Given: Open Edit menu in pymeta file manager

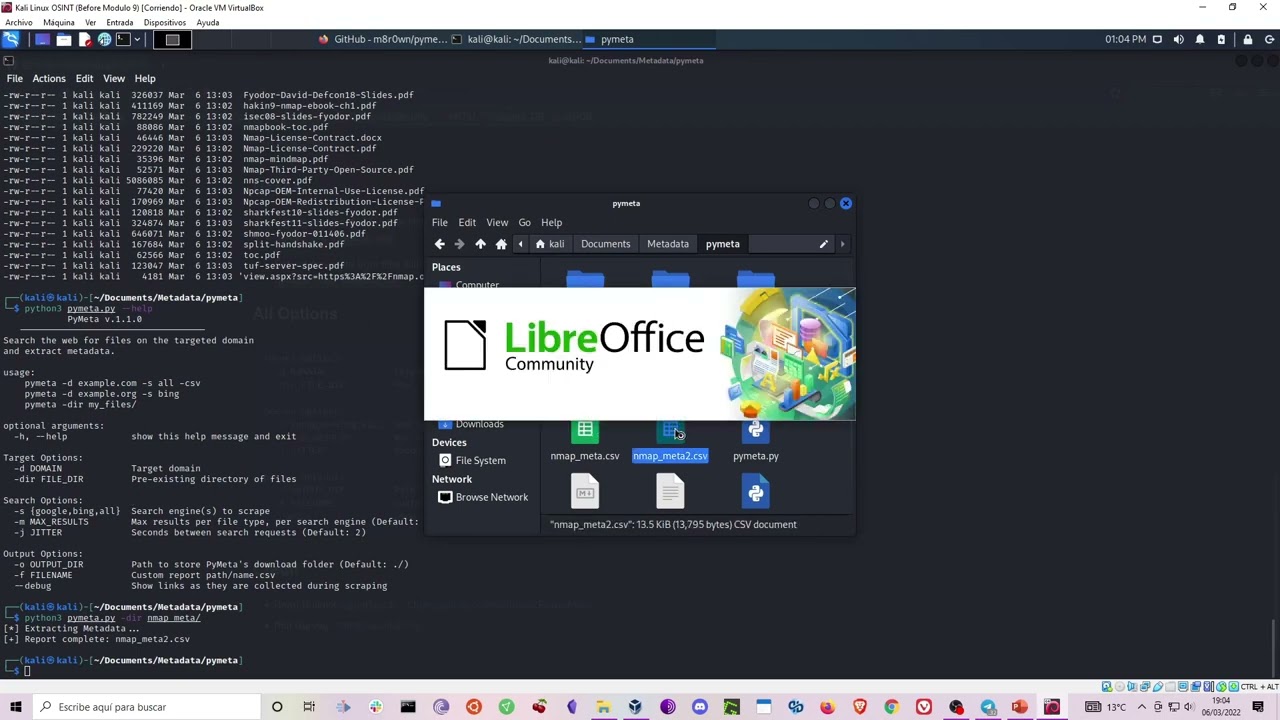Looking at the screenshot, I should pyautogui.click(x=467, y=222).
